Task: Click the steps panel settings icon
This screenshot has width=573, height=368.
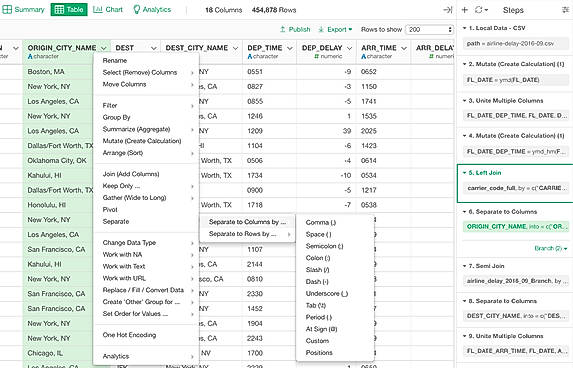Action: point(566,10)
